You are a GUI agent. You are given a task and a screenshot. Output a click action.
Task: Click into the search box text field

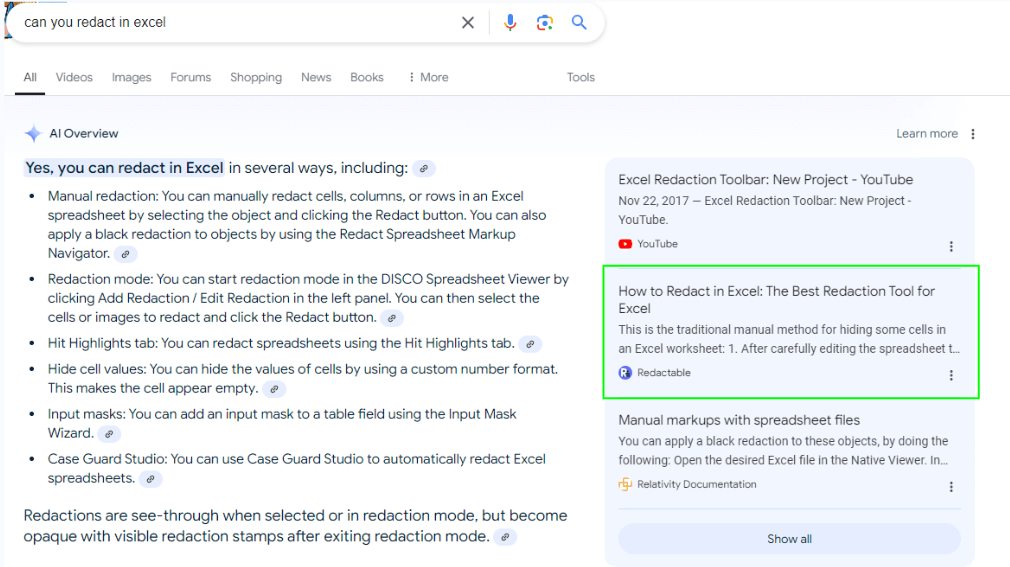coord(238,23)
